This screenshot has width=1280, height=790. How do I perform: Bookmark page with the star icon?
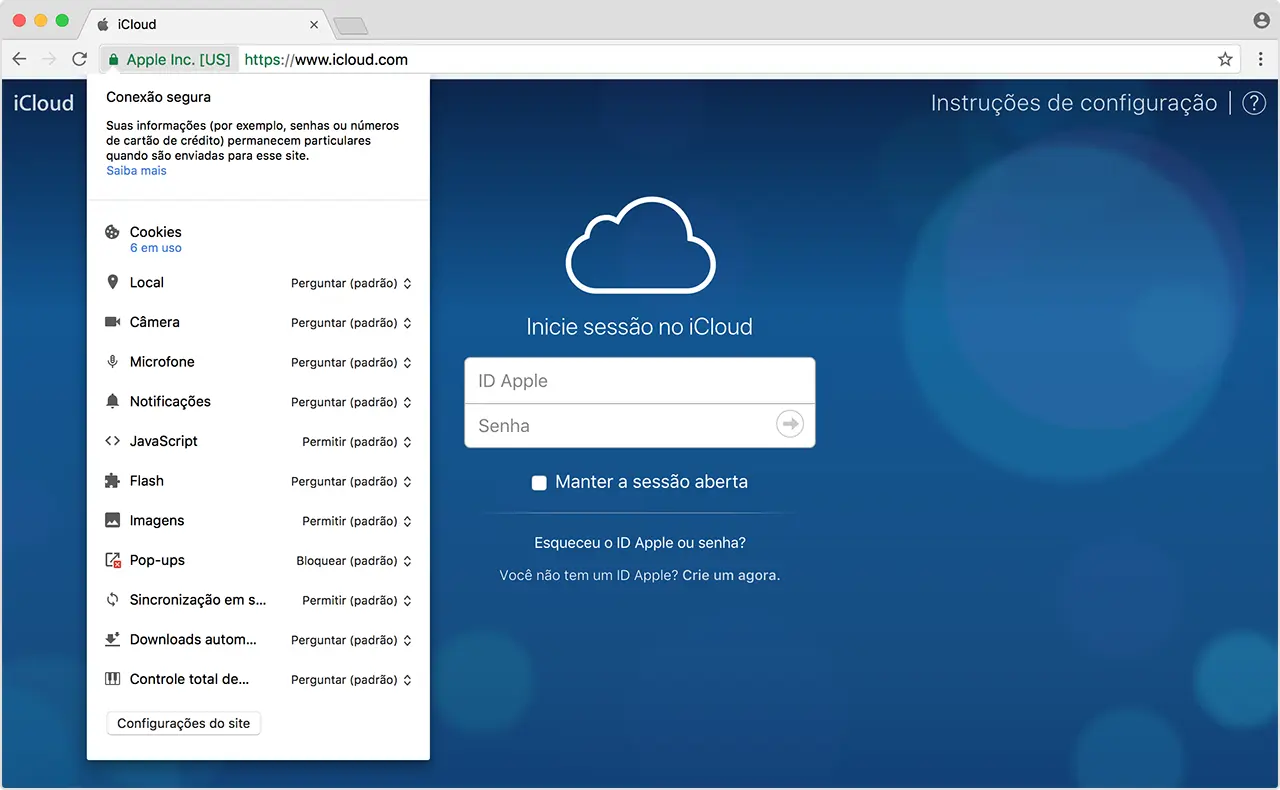point(1225,60)
